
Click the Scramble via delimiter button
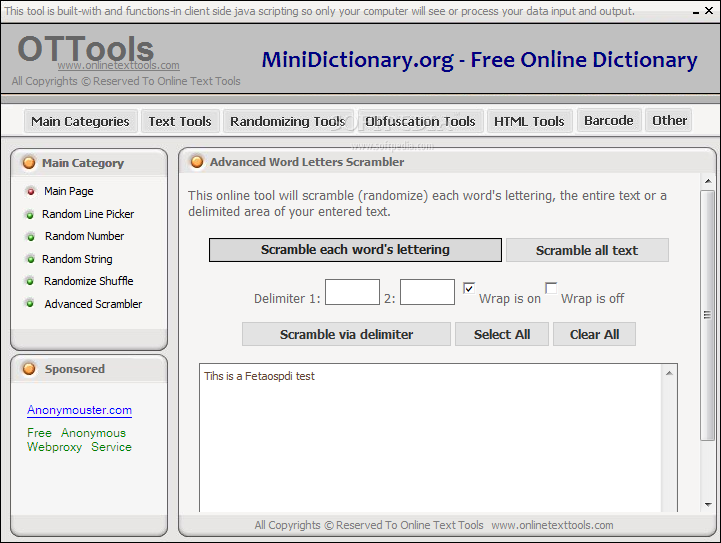[346, 334]
